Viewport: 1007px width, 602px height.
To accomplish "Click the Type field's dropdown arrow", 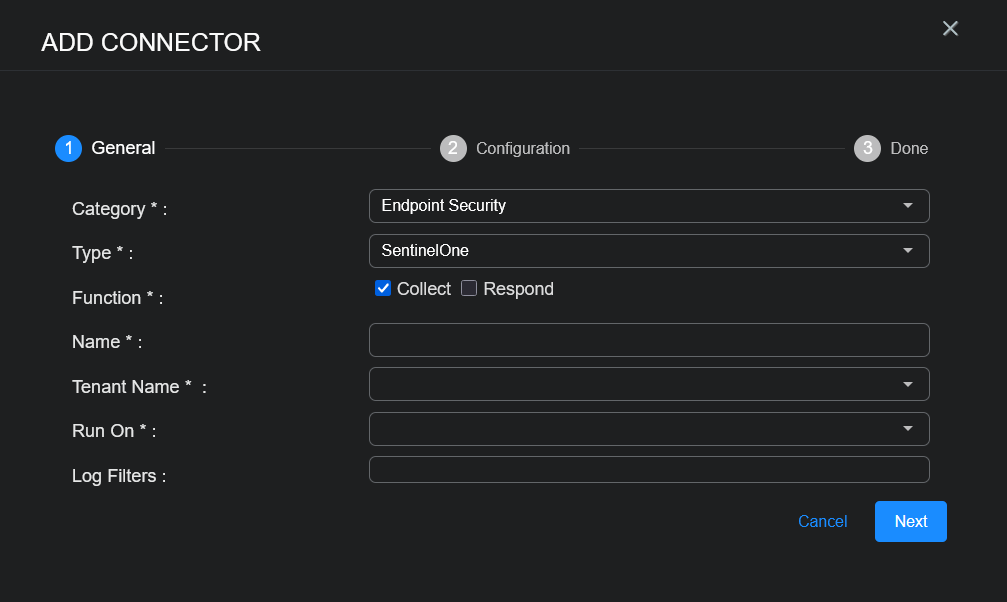I will click(x=908, y=251).
